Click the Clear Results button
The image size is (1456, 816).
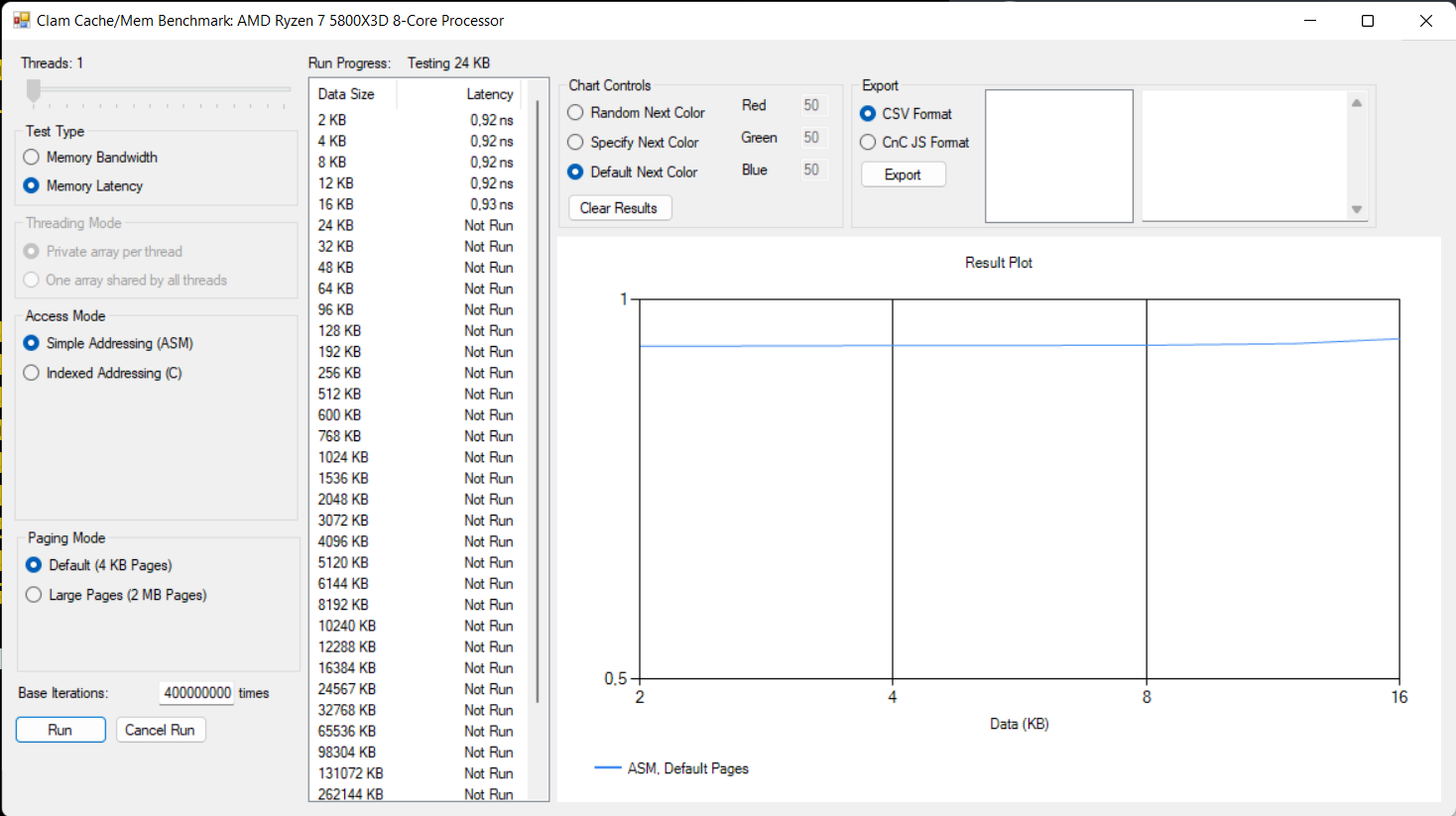(620, 207)
